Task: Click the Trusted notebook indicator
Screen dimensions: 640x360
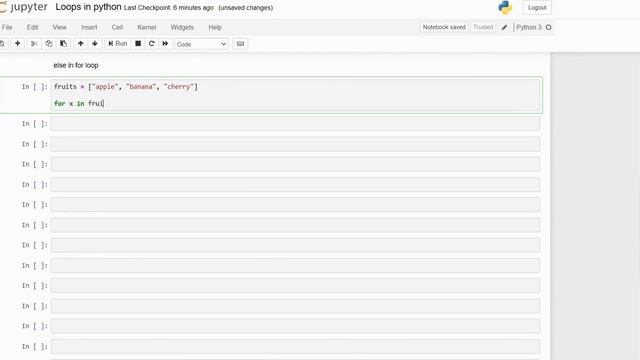Action: click(x=483, y=27)
